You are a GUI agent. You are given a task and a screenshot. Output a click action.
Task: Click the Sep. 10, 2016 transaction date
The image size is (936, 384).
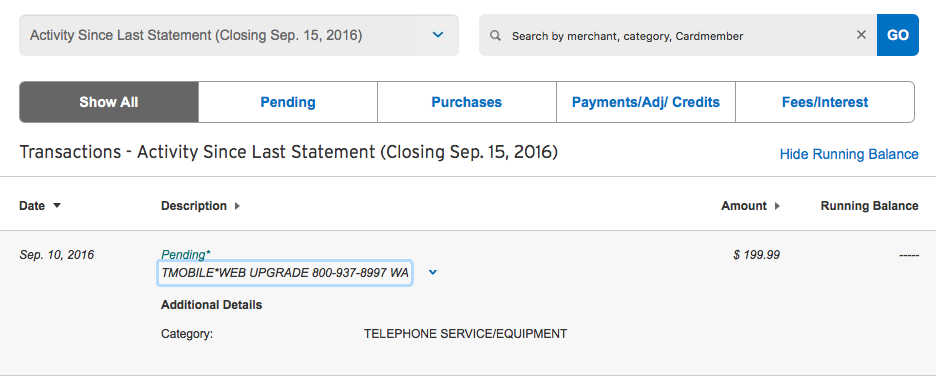click(x=57, y=255)
